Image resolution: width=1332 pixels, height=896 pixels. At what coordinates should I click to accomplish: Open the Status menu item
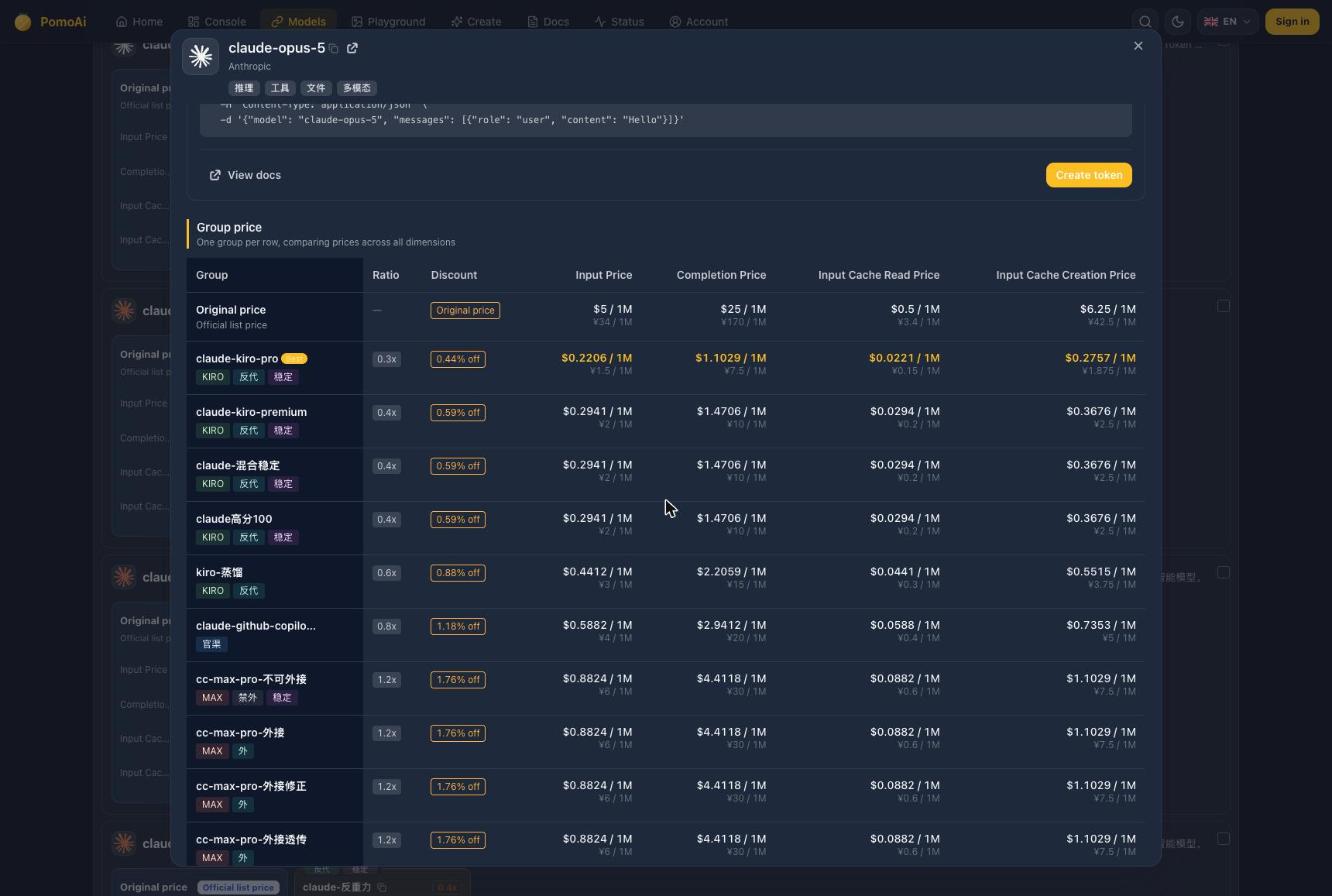pyautogui.click(x=619, y=21)
